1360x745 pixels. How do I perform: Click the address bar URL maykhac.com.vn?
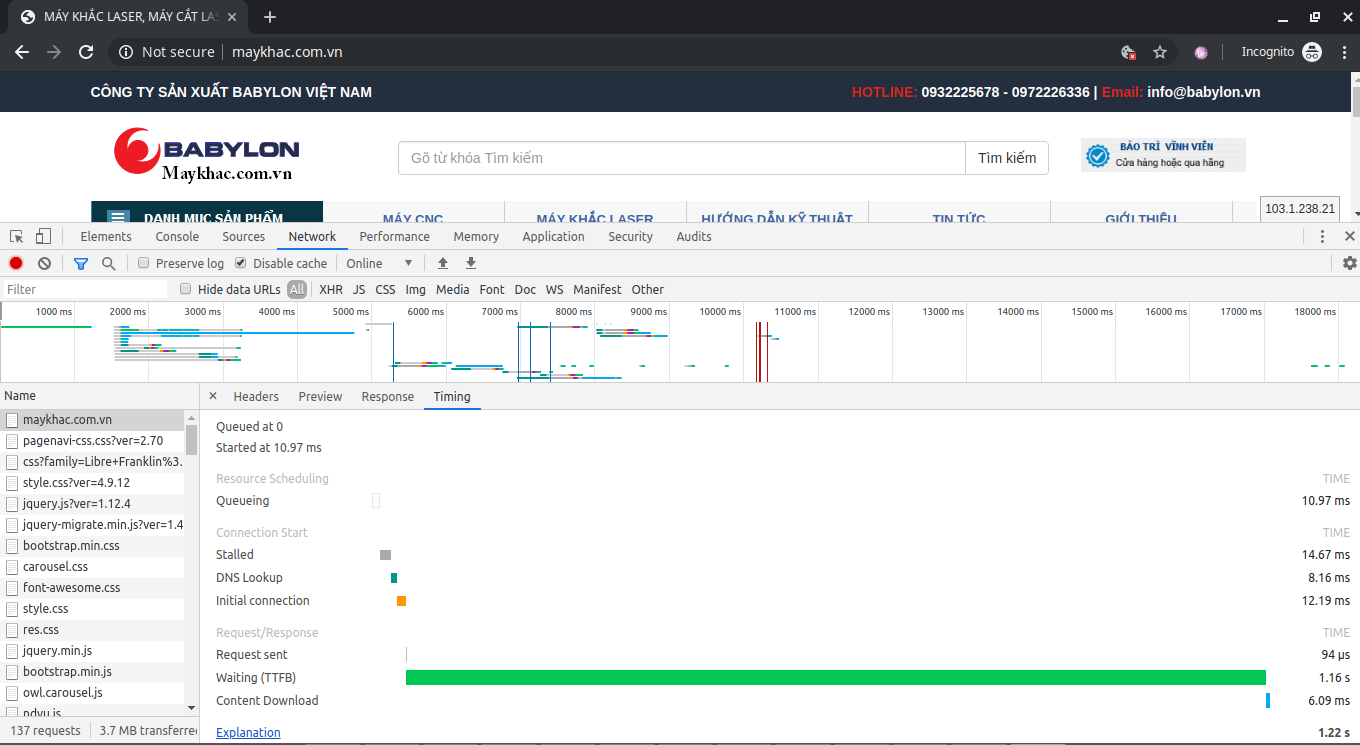288,52
